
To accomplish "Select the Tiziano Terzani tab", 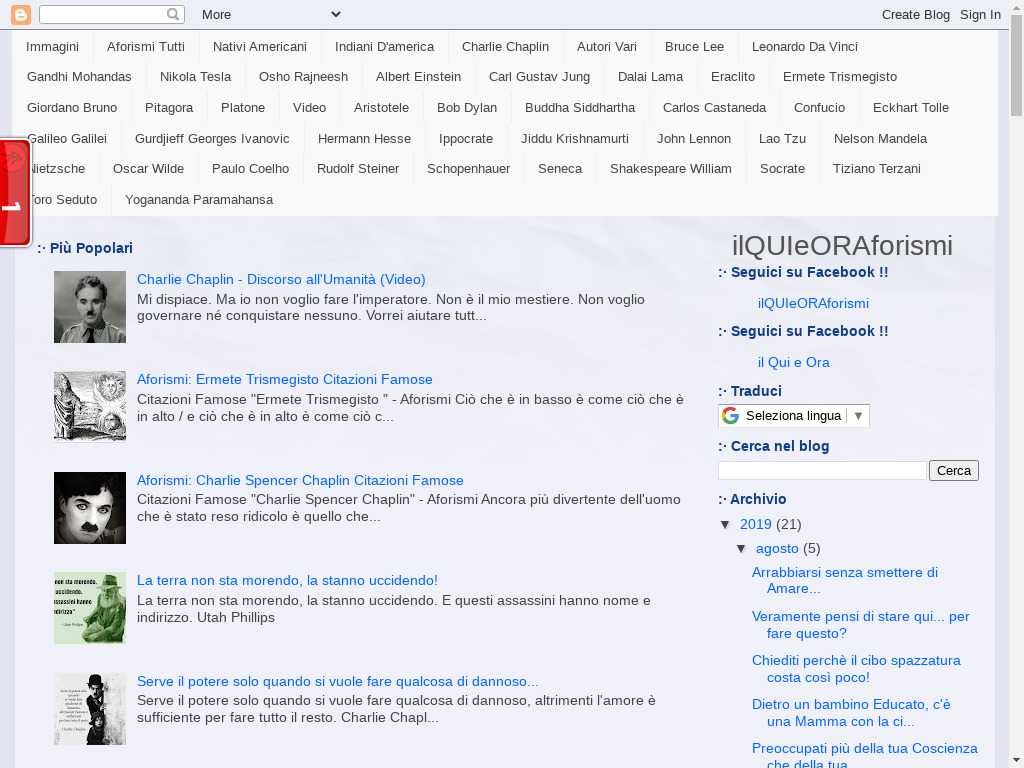I will coord(876,168).
